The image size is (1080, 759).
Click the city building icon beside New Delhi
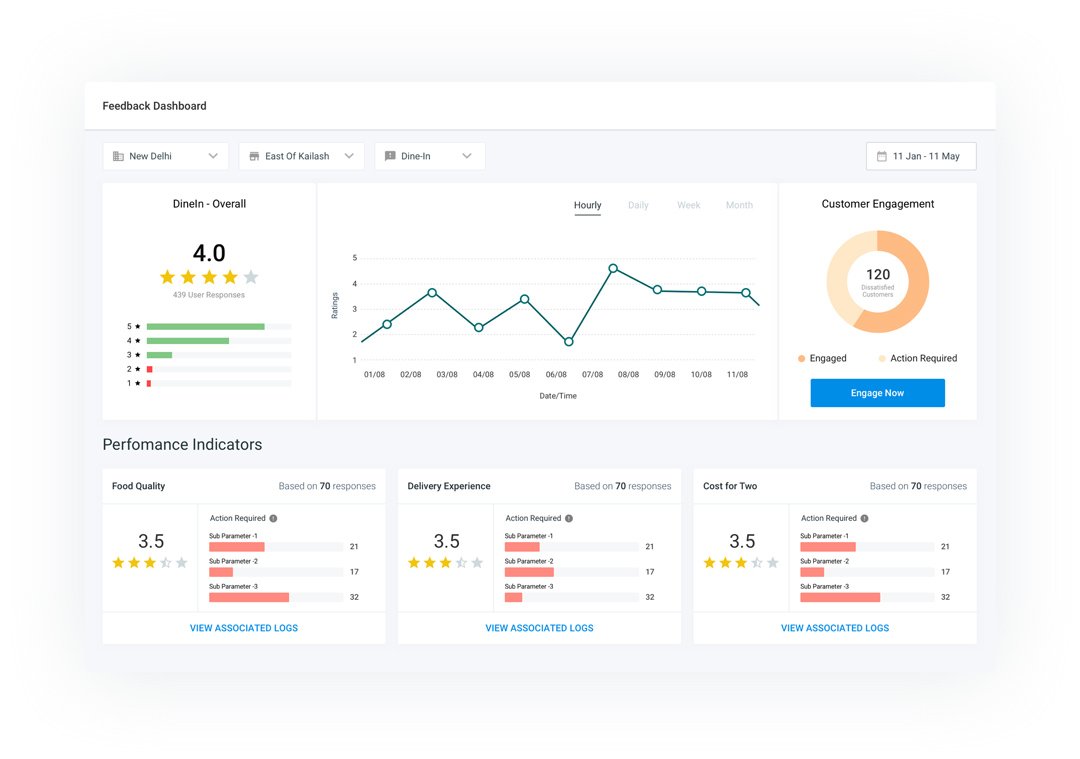118,156
